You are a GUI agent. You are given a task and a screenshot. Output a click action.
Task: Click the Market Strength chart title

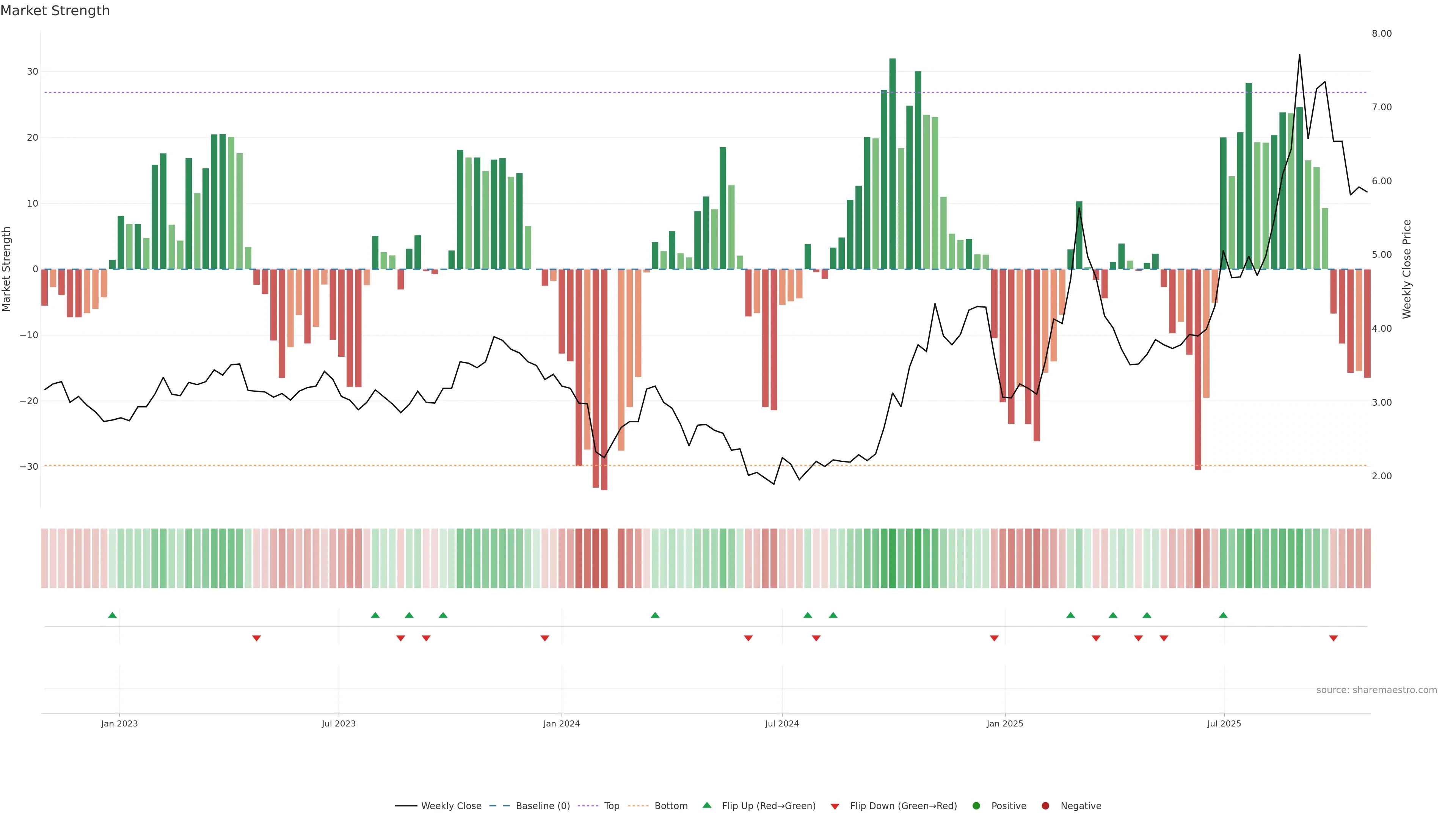(55, 11)
